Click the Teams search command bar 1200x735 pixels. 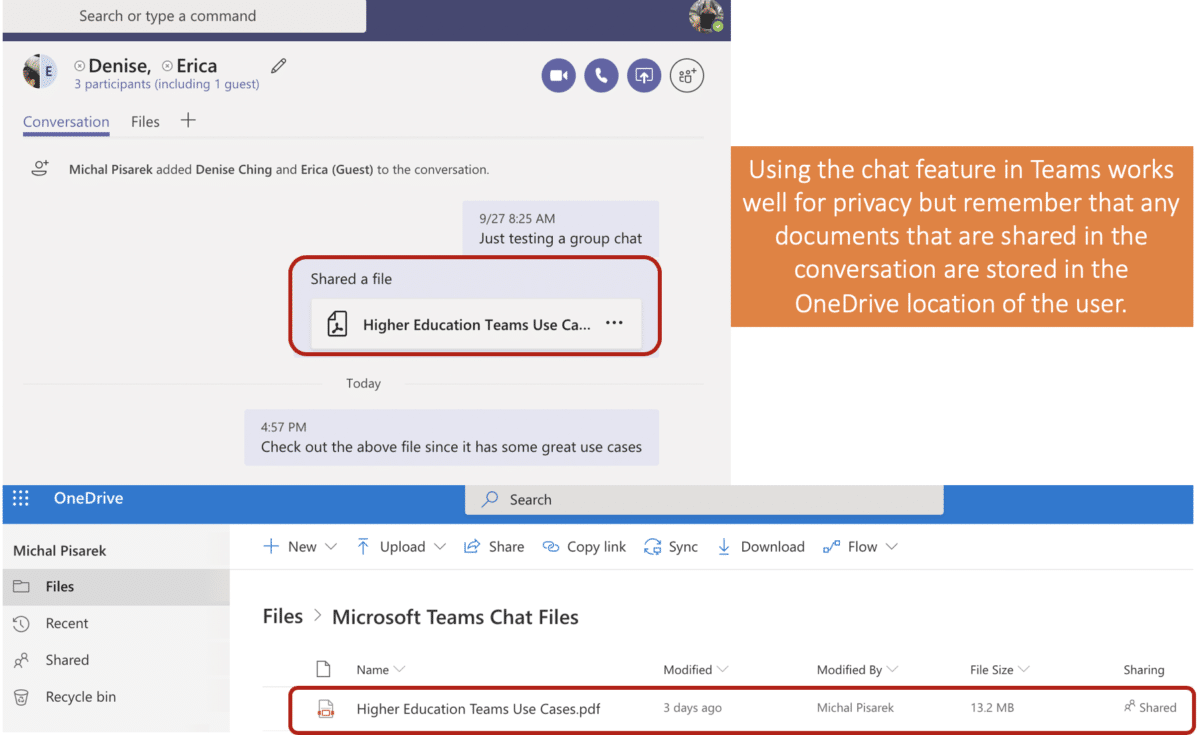coord(184,16)
